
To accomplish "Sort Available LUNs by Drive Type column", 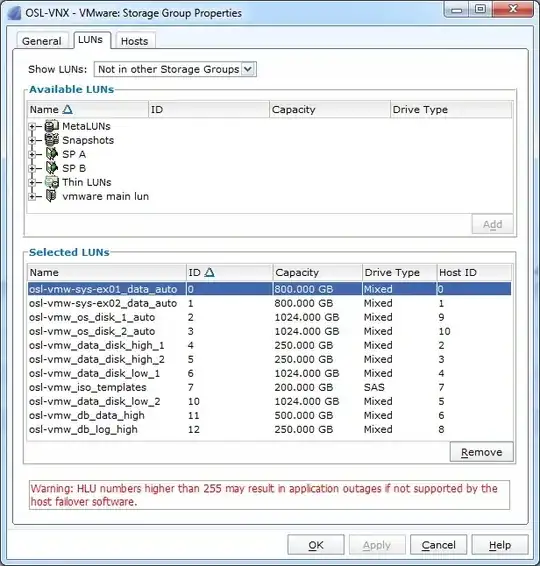I will pyautogui.click(x=451, y=109).
